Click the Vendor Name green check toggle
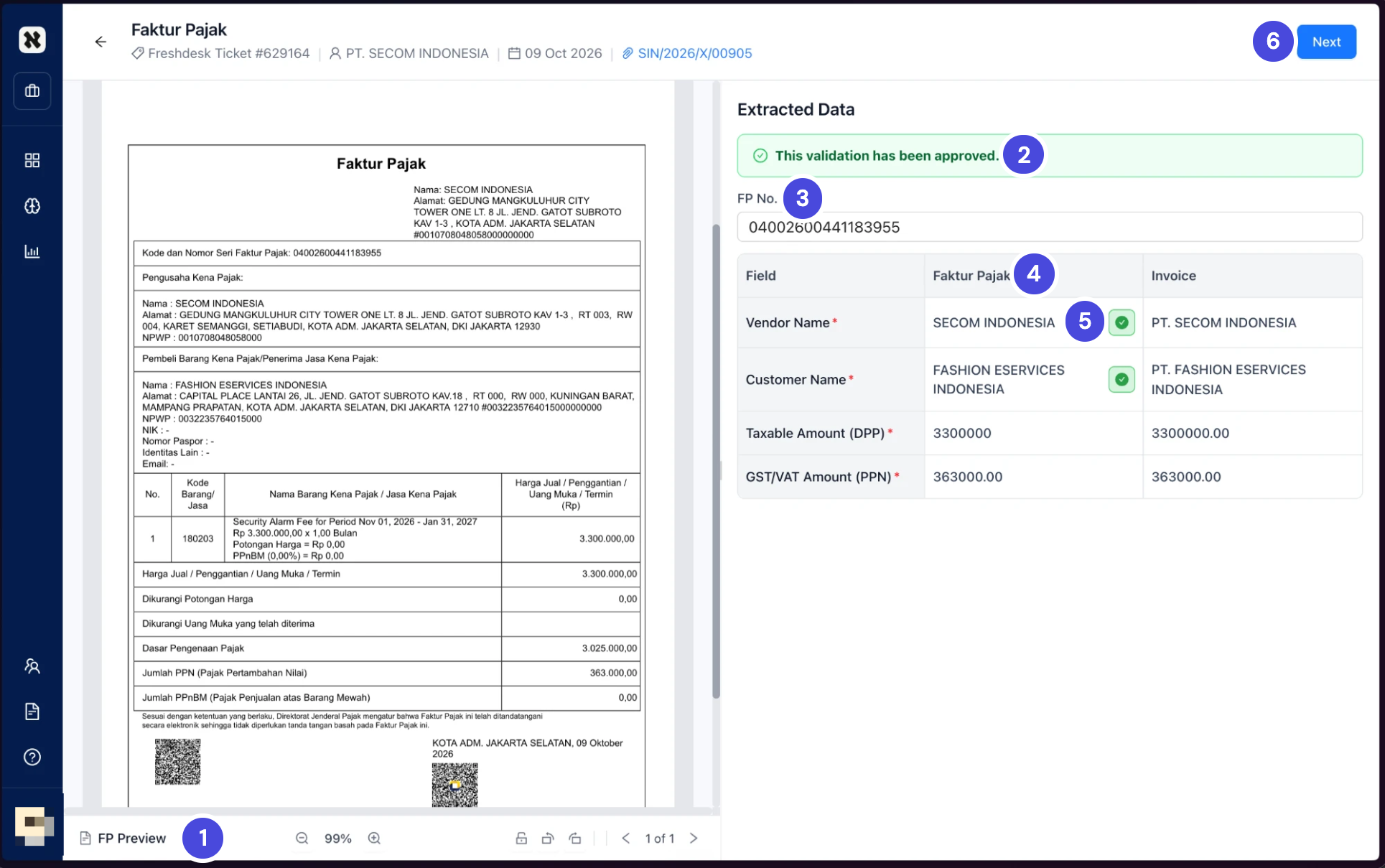The width and height of the screenshot is (1385, 868). coord(1121,322)
